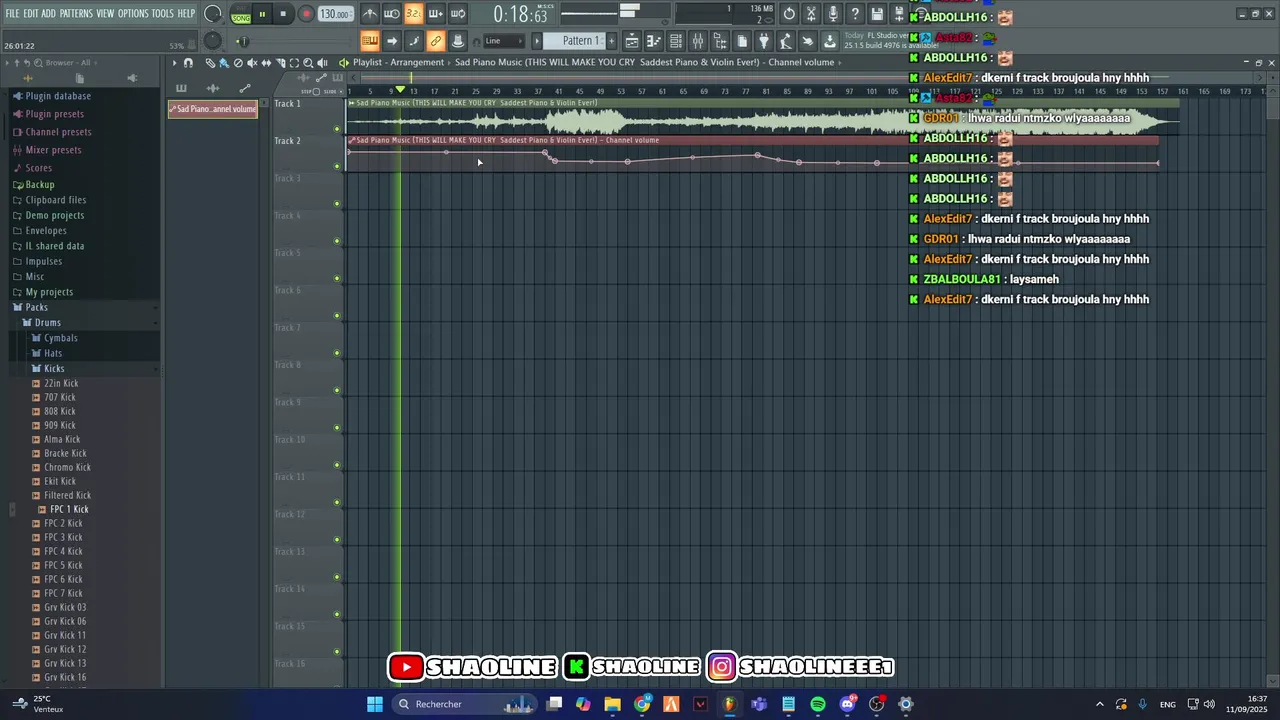Open the Playlist view icon
Screen dimensions: 1280x720
tap(632, 41)
